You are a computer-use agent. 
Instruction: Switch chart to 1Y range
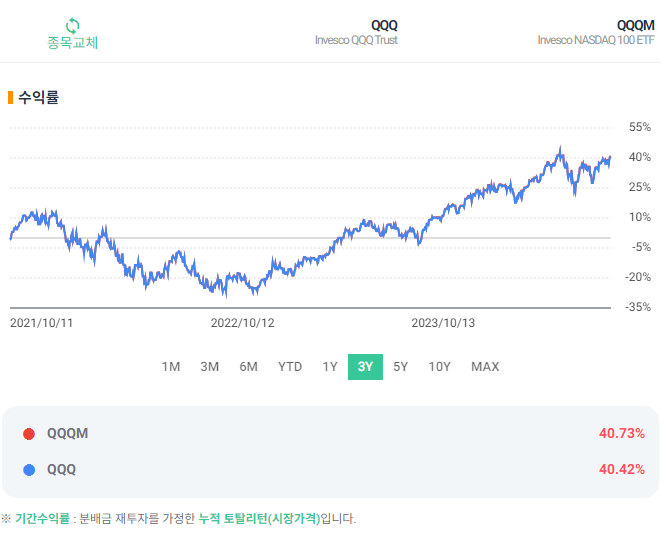pos(330,366)
